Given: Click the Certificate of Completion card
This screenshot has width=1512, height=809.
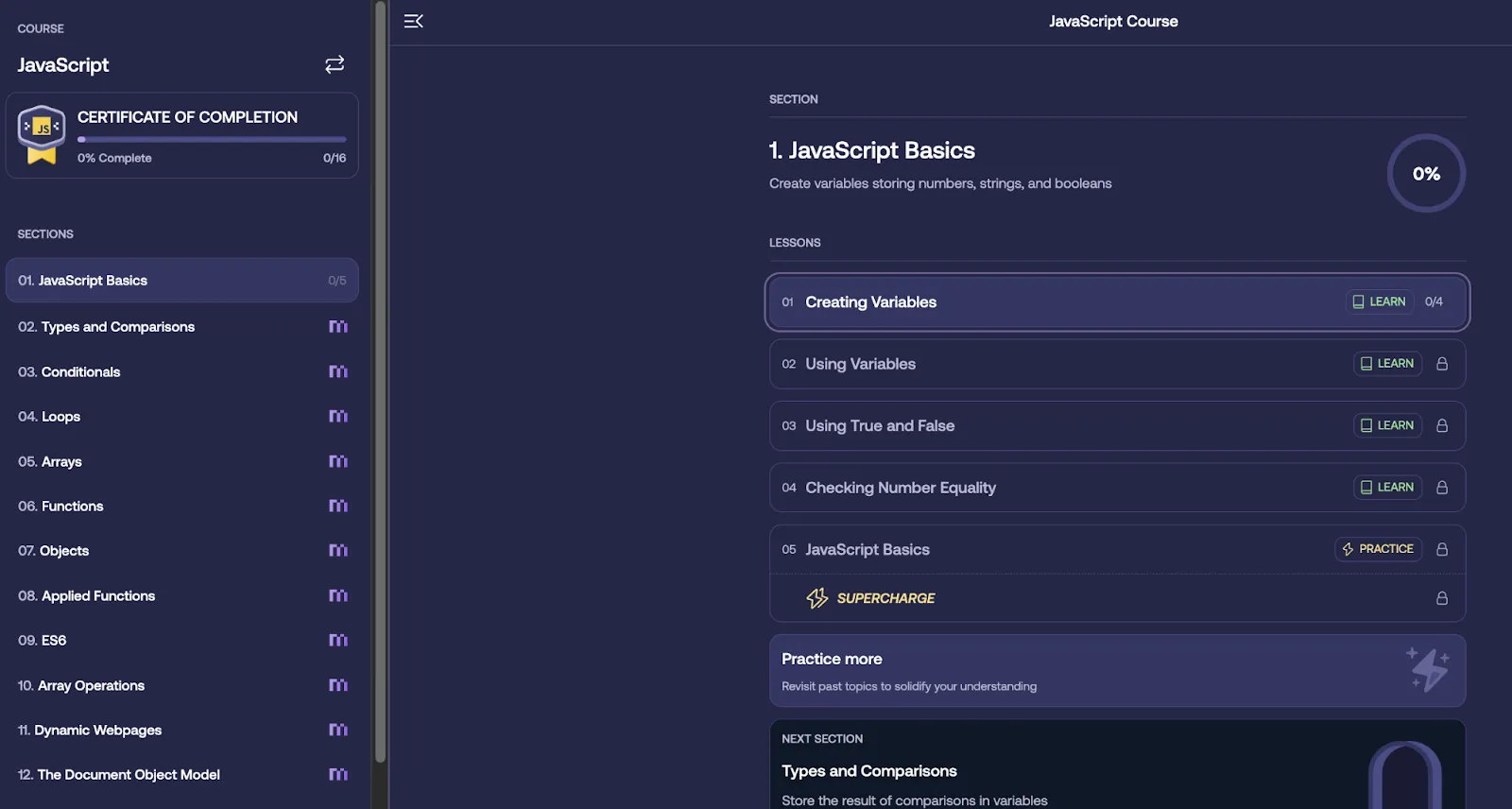Looking at the screenshot, I should (182, 135).
